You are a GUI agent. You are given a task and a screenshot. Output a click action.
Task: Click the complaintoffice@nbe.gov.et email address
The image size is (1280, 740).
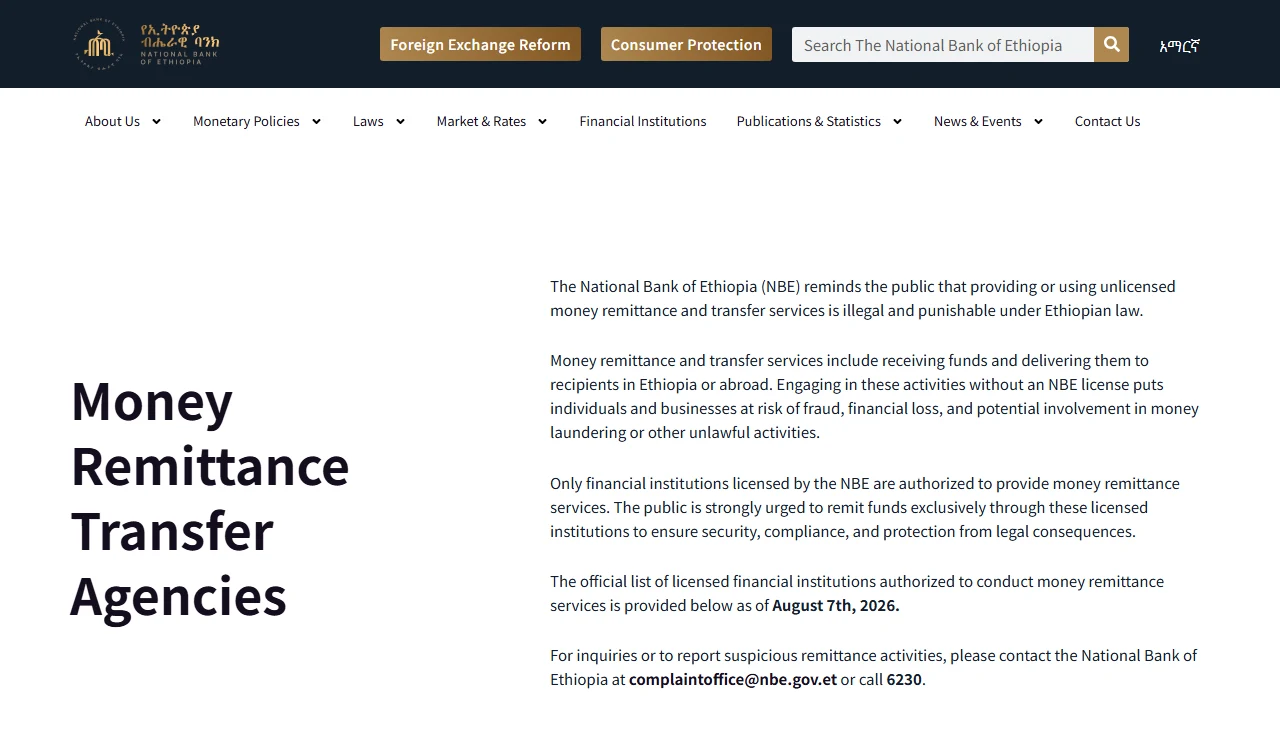click(x=733, y=679)
